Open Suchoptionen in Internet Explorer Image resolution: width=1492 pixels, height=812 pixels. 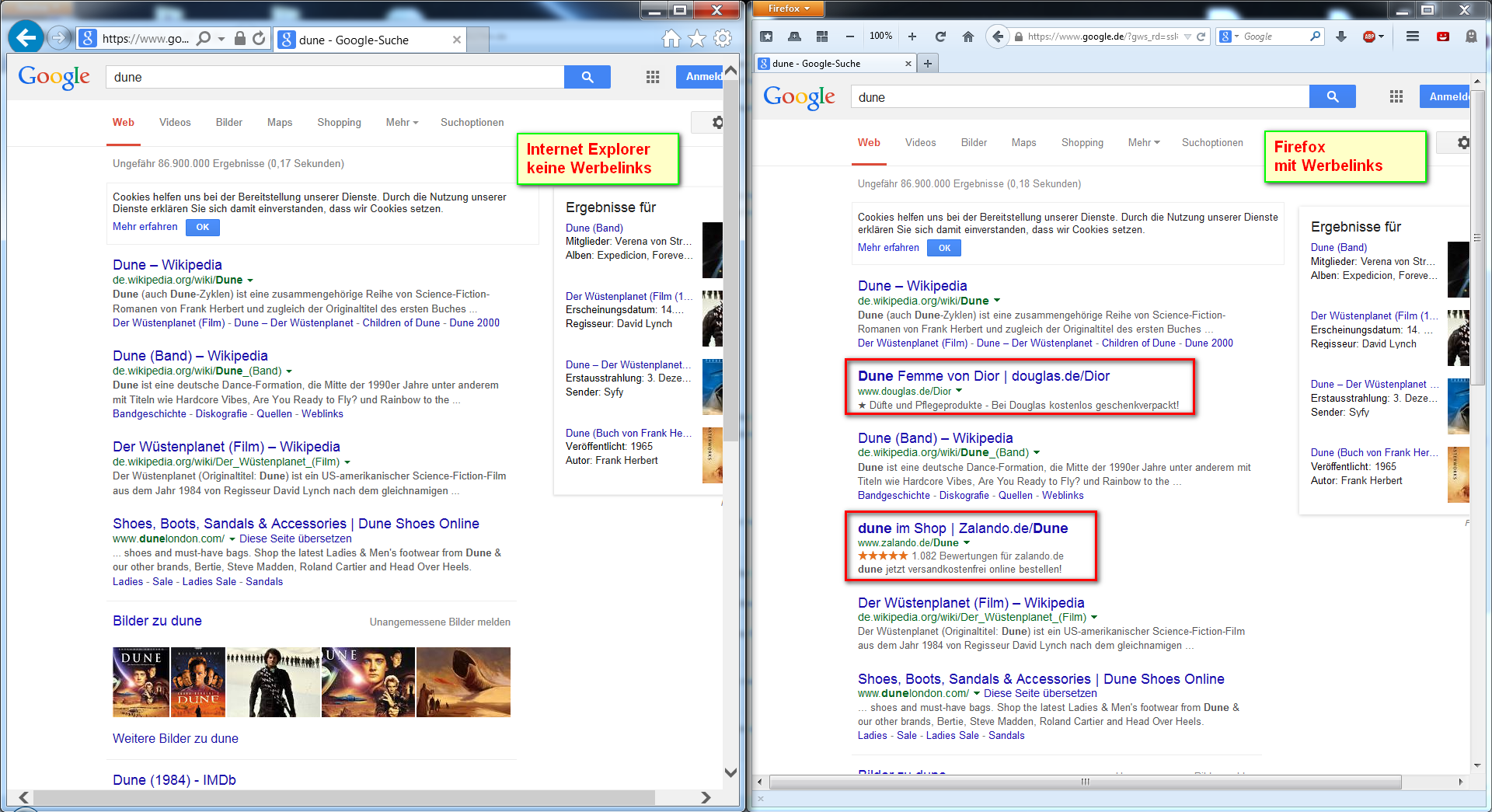472,123
